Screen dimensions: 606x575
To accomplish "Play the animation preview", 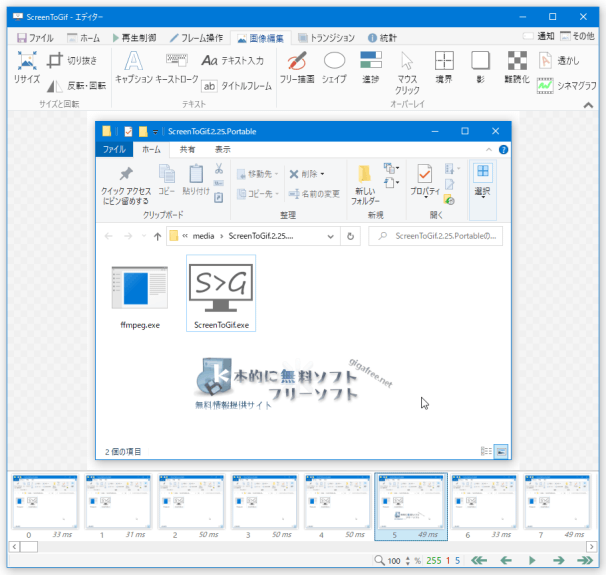I will point(532,561).
